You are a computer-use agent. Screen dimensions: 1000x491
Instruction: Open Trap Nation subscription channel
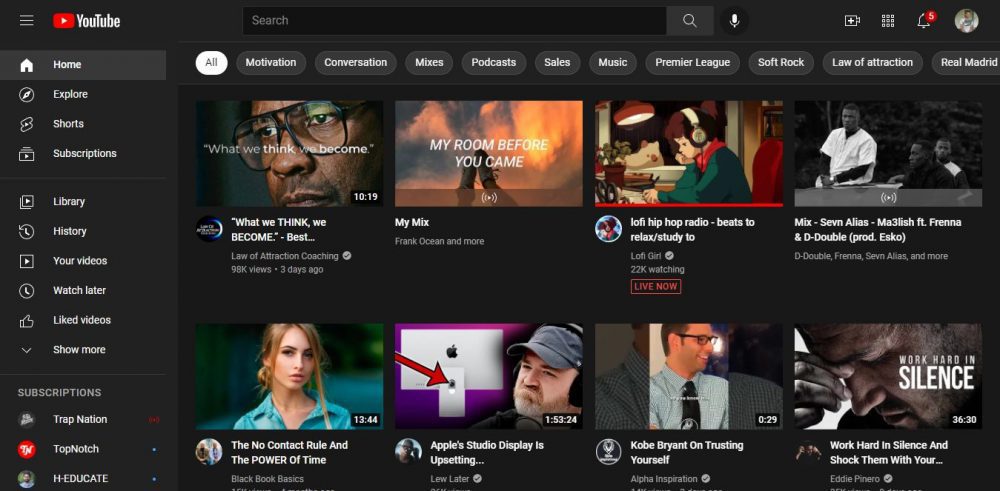pyautogui.click(x=83, y=419)
